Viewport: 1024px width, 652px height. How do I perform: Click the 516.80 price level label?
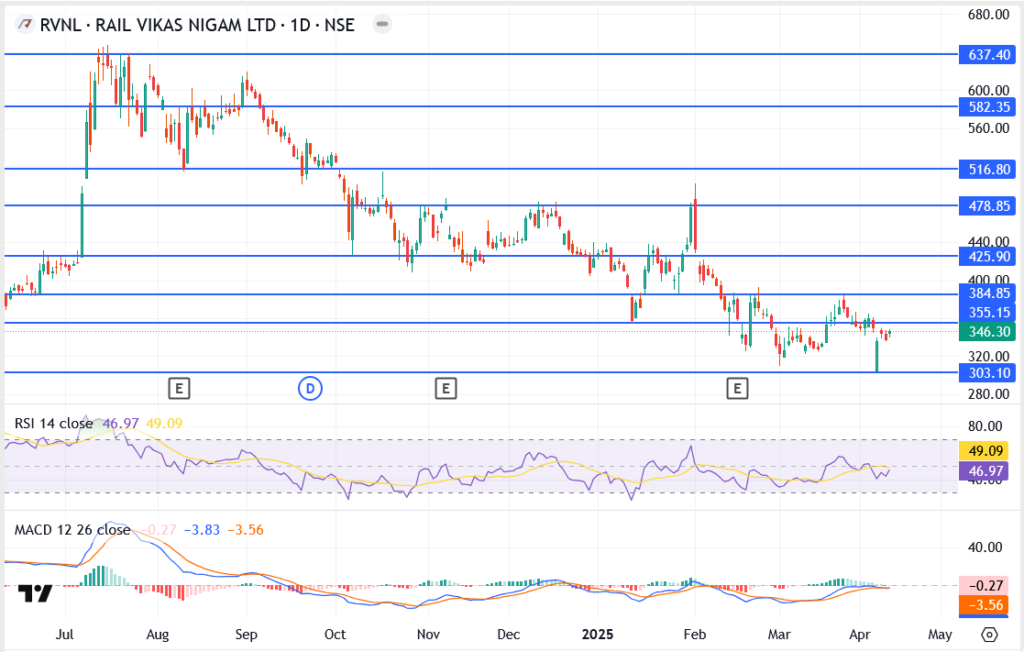tap(986, 170)
